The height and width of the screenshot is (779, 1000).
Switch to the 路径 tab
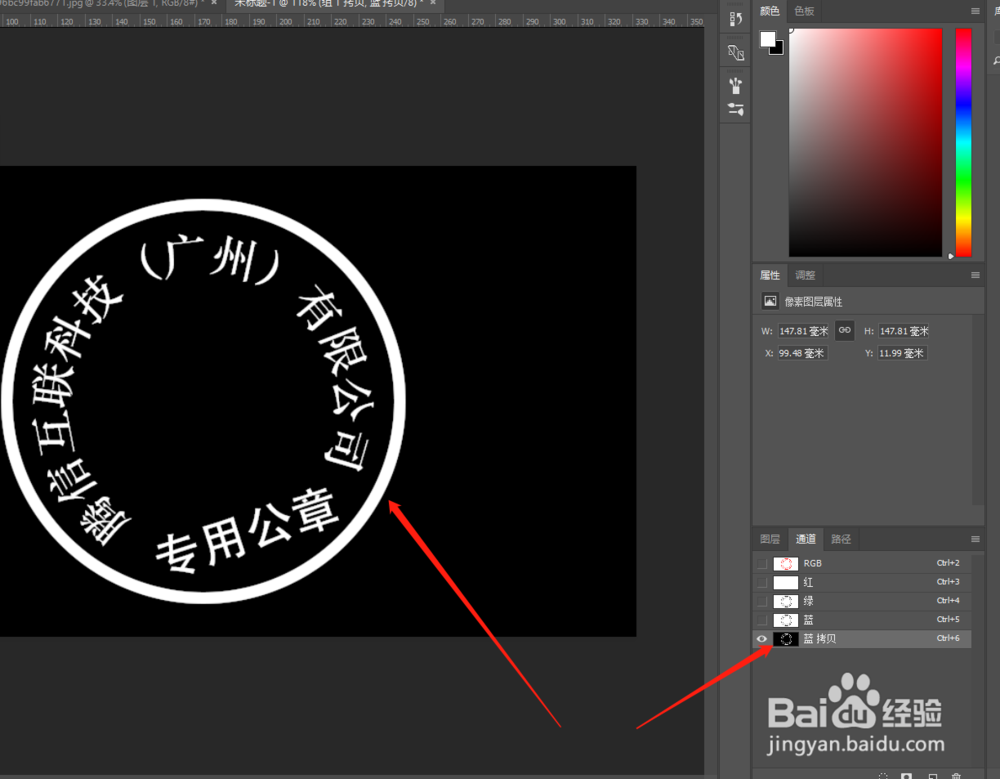[x=841, y=539]
